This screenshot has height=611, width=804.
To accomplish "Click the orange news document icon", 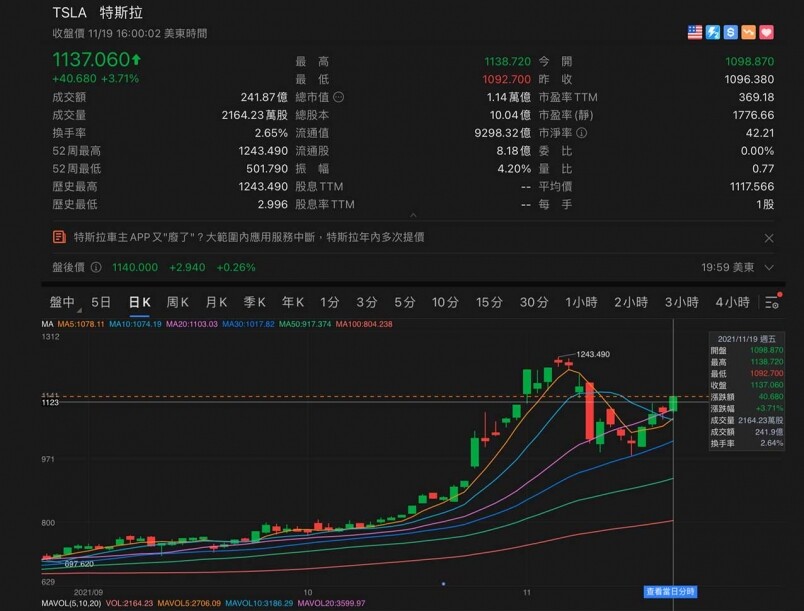I will pyautogui.click(x=59, y=237).
